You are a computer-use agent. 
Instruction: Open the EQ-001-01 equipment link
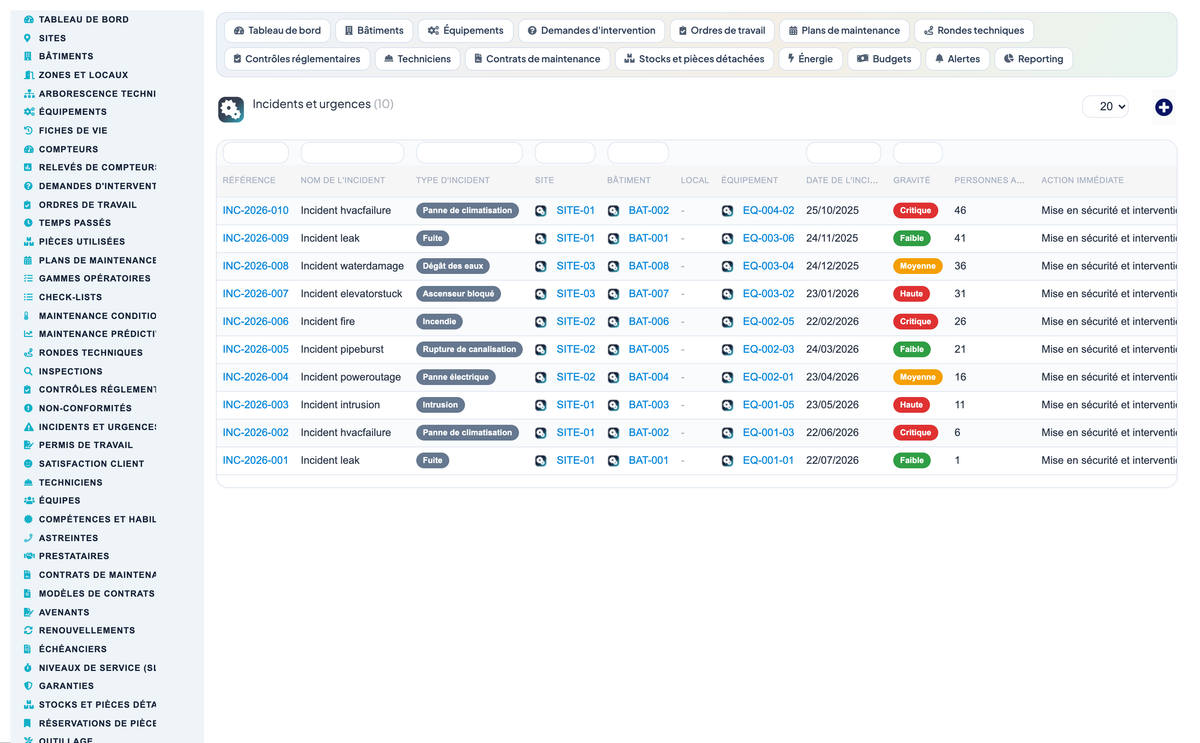coord(768,461)
